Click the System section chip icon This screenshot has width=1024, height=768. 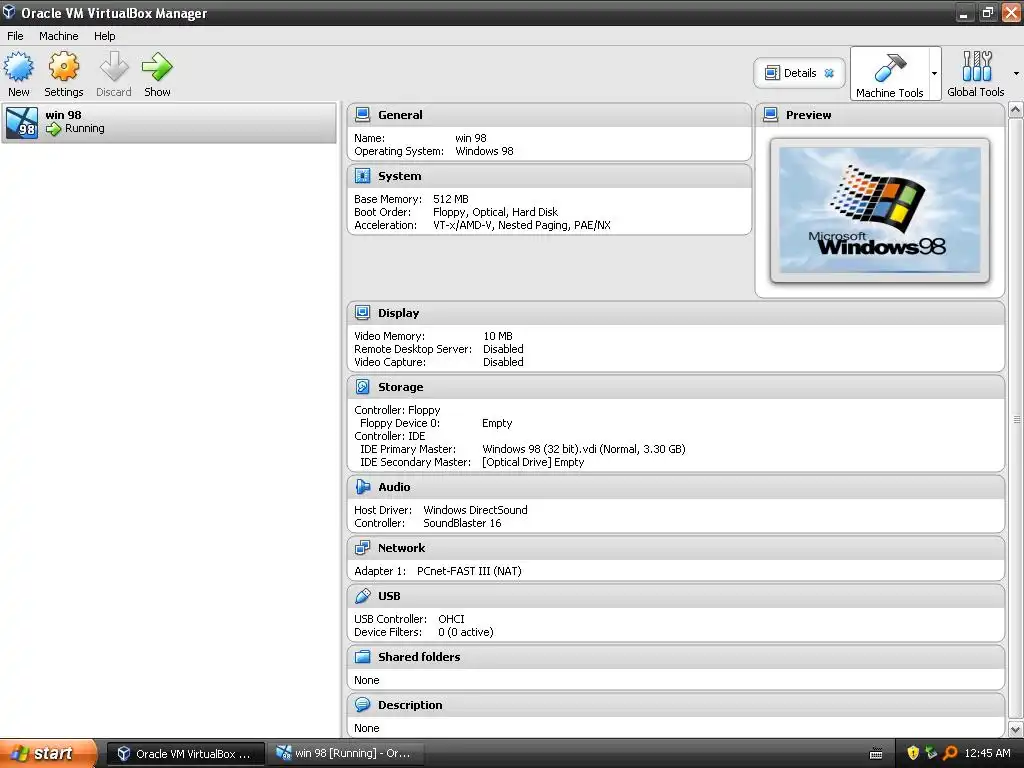pos(362,176)
